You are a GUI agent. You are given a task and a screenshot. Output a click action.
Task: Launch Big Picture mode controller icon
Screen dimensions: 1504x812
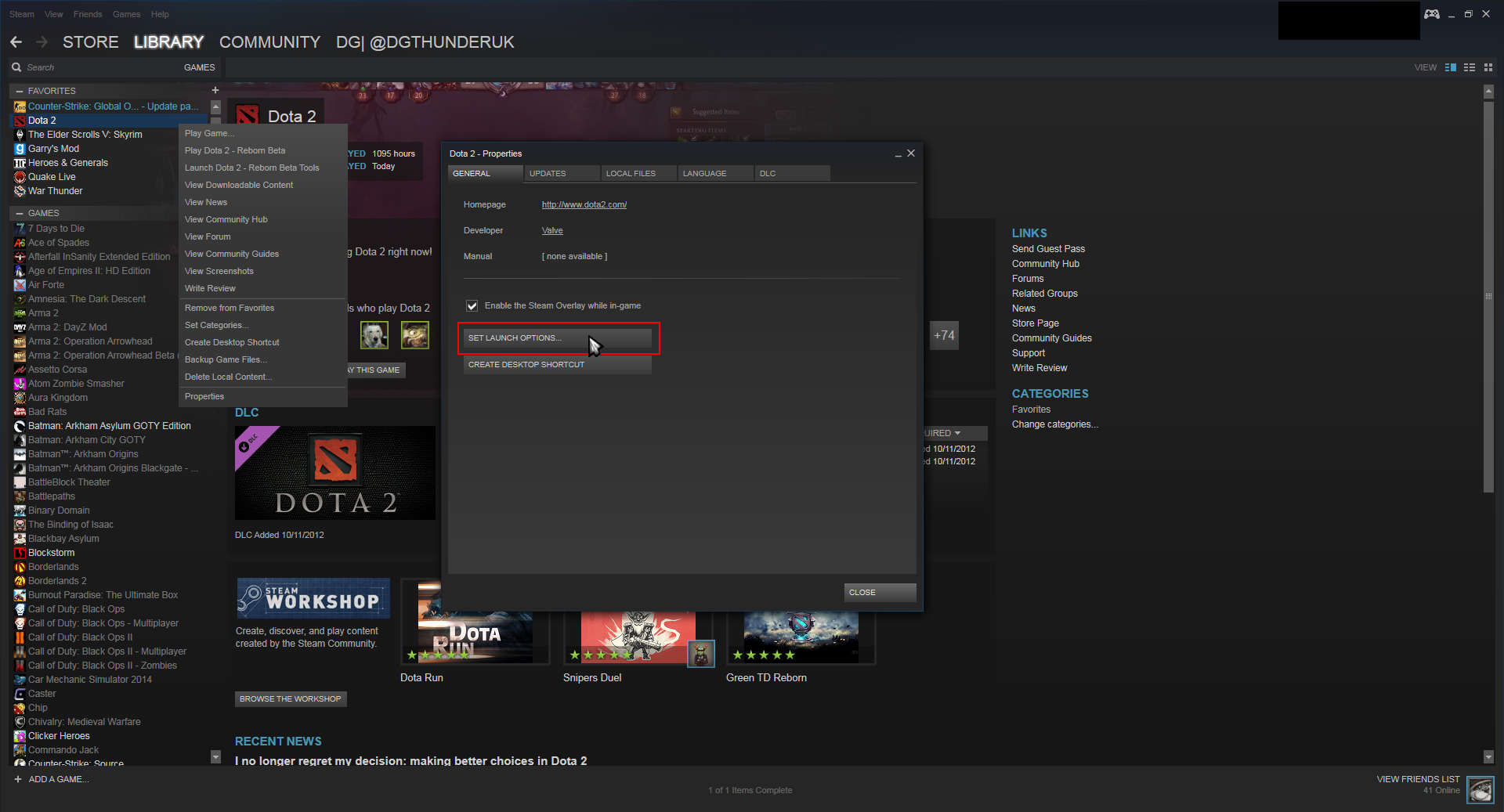coord(1432,14)
